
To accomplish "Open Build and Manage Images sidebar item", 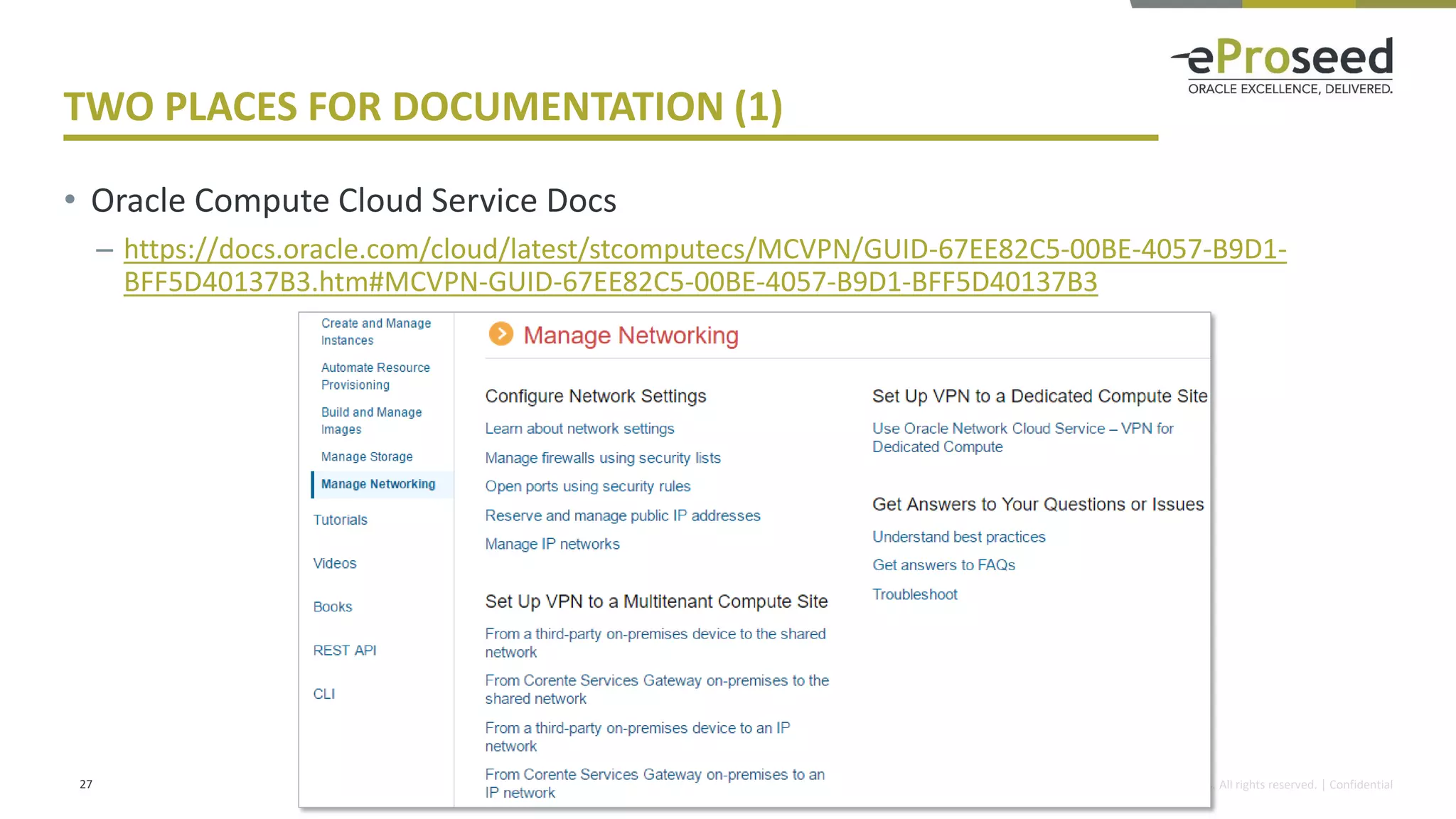I will [x=371, y=421].
